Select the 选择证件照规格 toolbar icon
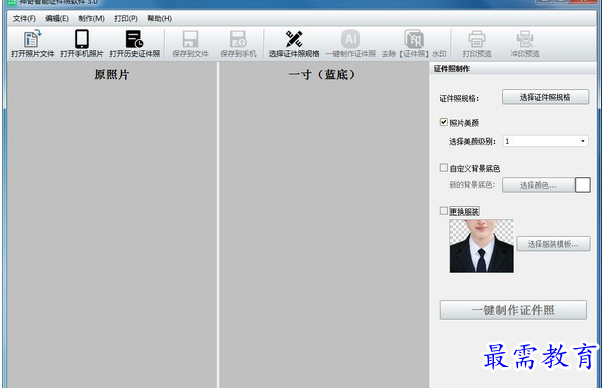Image resolution: width=605 pixels, height=388 pixels. point(294,43)
